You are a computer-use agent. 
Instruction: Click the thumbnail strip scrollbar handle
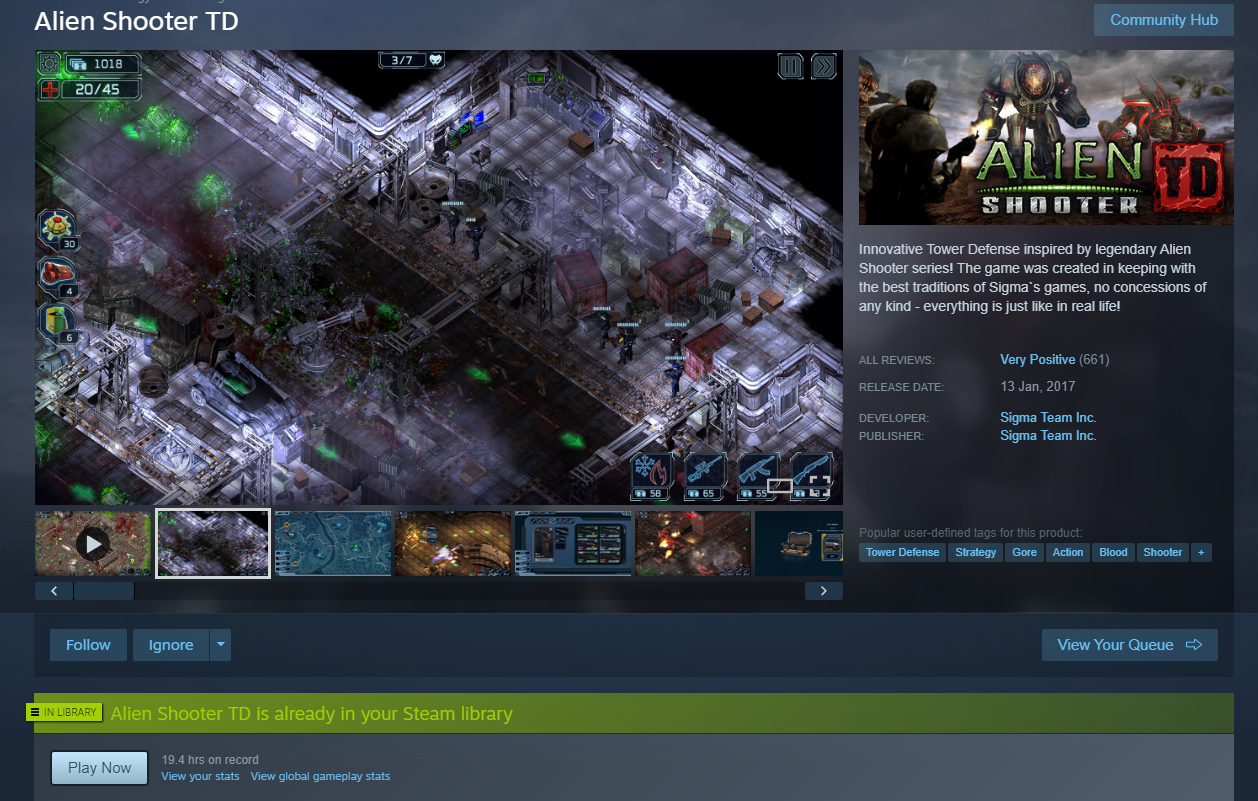[104, 591]
